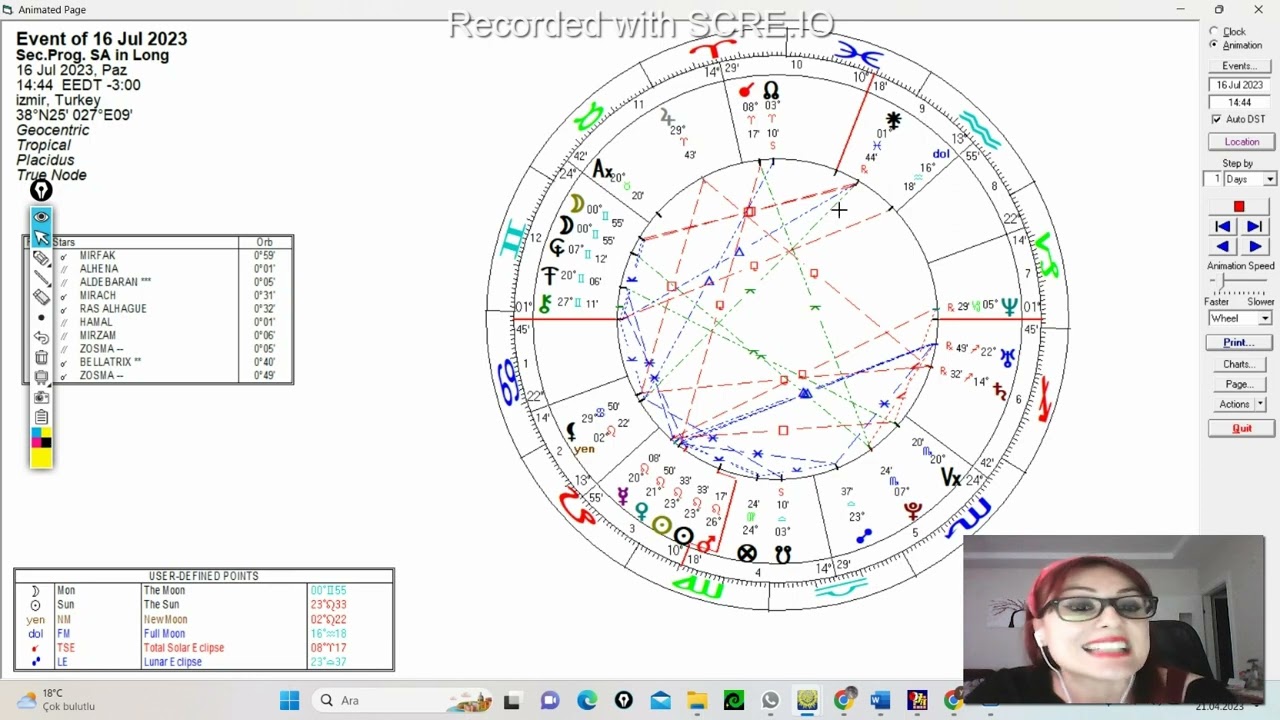Image resolution: width=1280 pixels, height=720 pixels.
Task: Select the highlighter marker tool
Action: point(41,257)
